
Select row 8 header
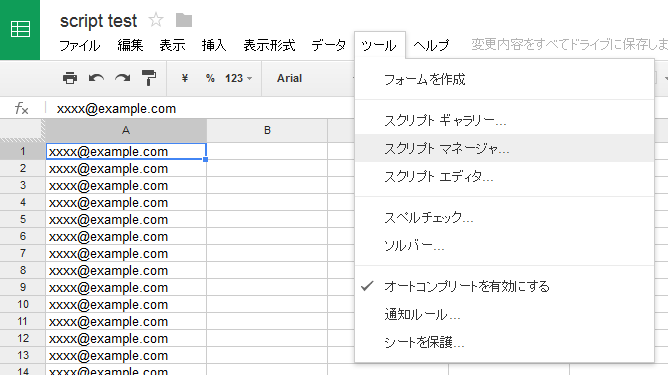pos(23,270)
